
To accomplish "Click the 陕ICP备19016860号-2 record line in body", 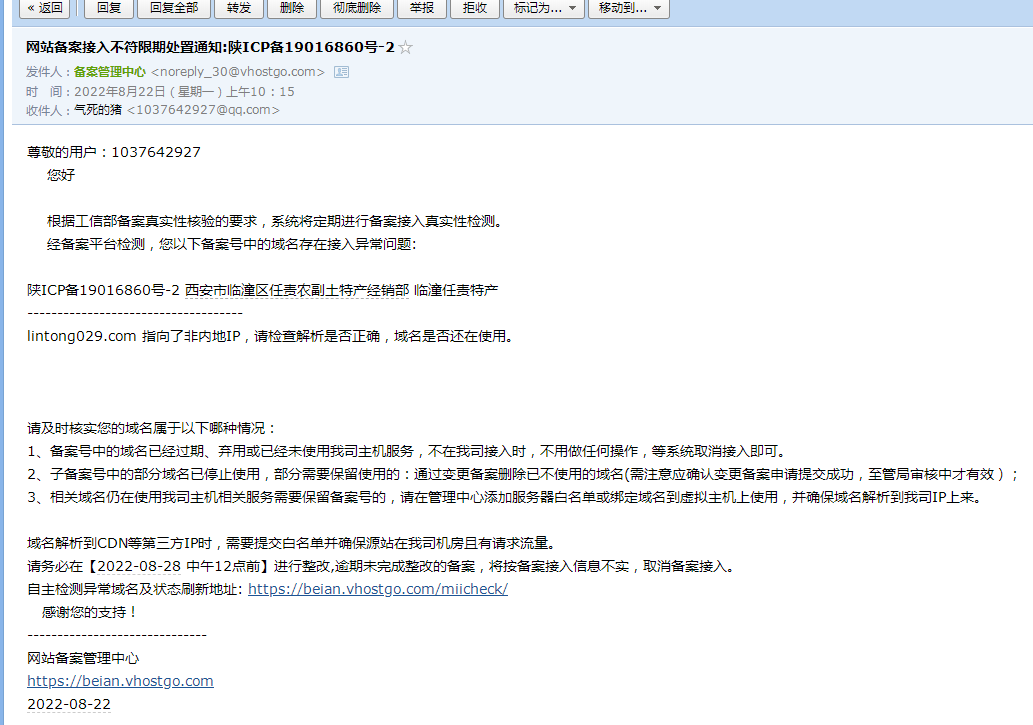I will pos(103,290).
